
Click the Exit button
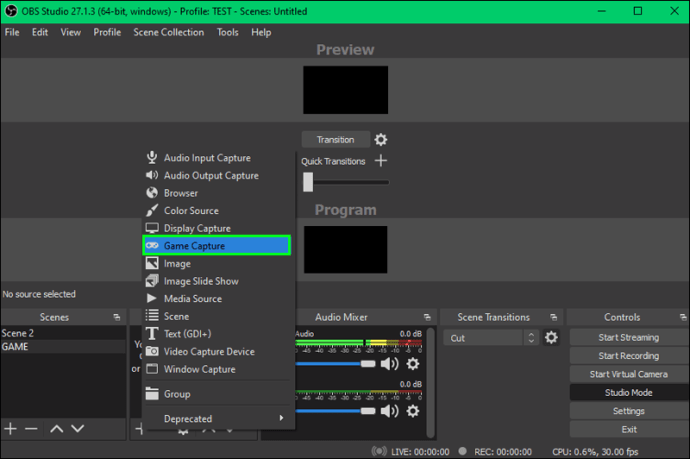coord(629,430)
